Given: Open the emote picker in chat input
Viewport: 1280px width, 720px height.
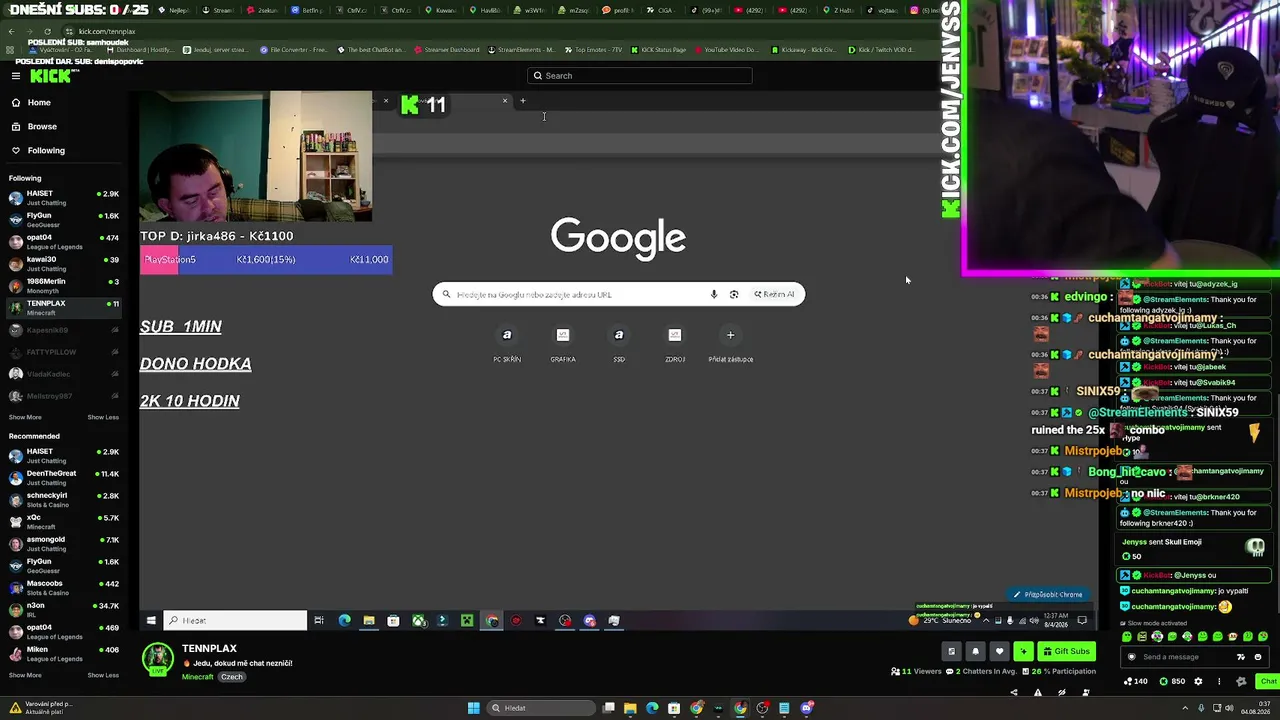Looking at the screenshot, I should pyautogui.click(x=1258, y=657).
